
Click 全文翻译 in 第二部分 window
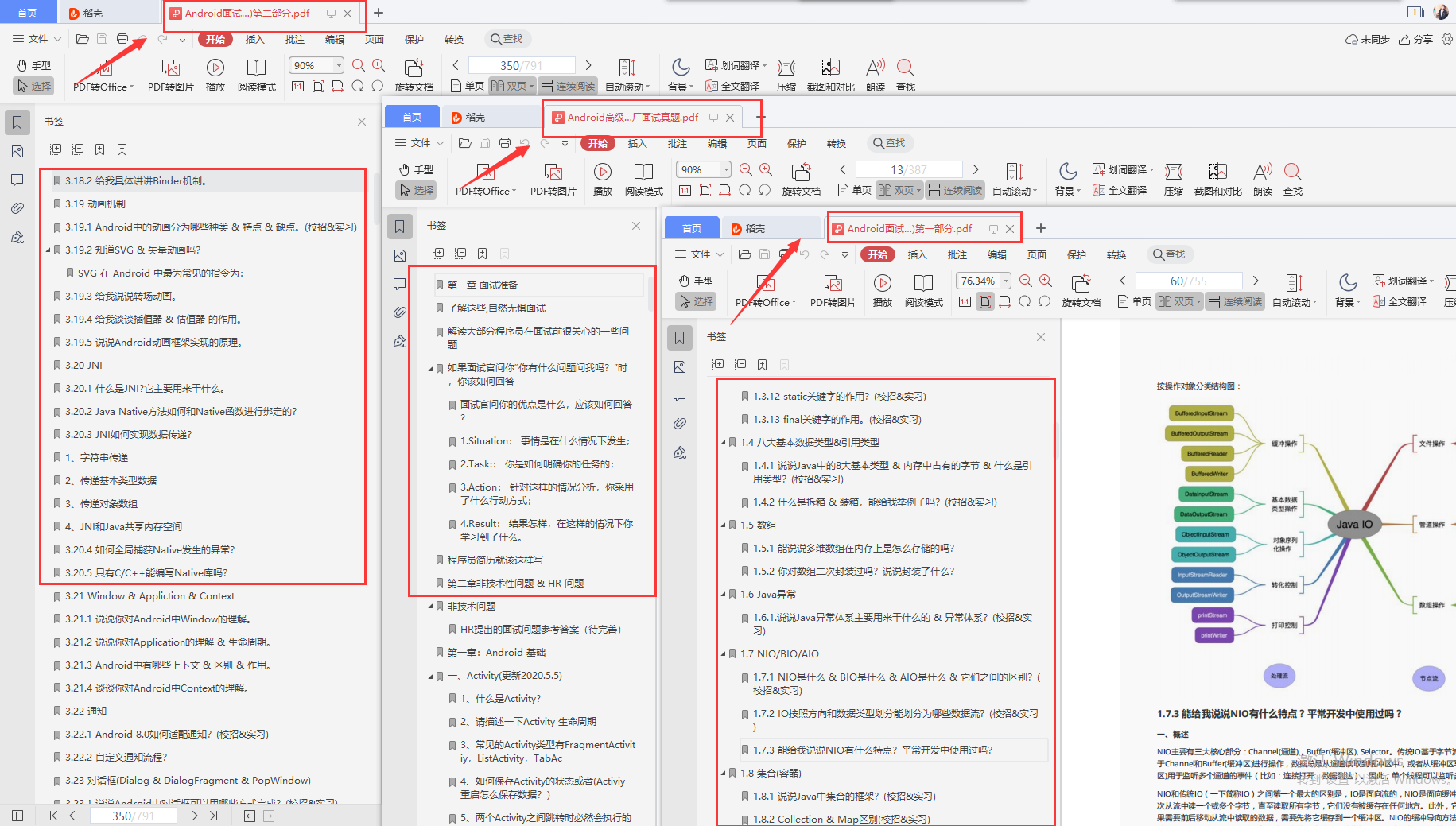tap(732, 86)
